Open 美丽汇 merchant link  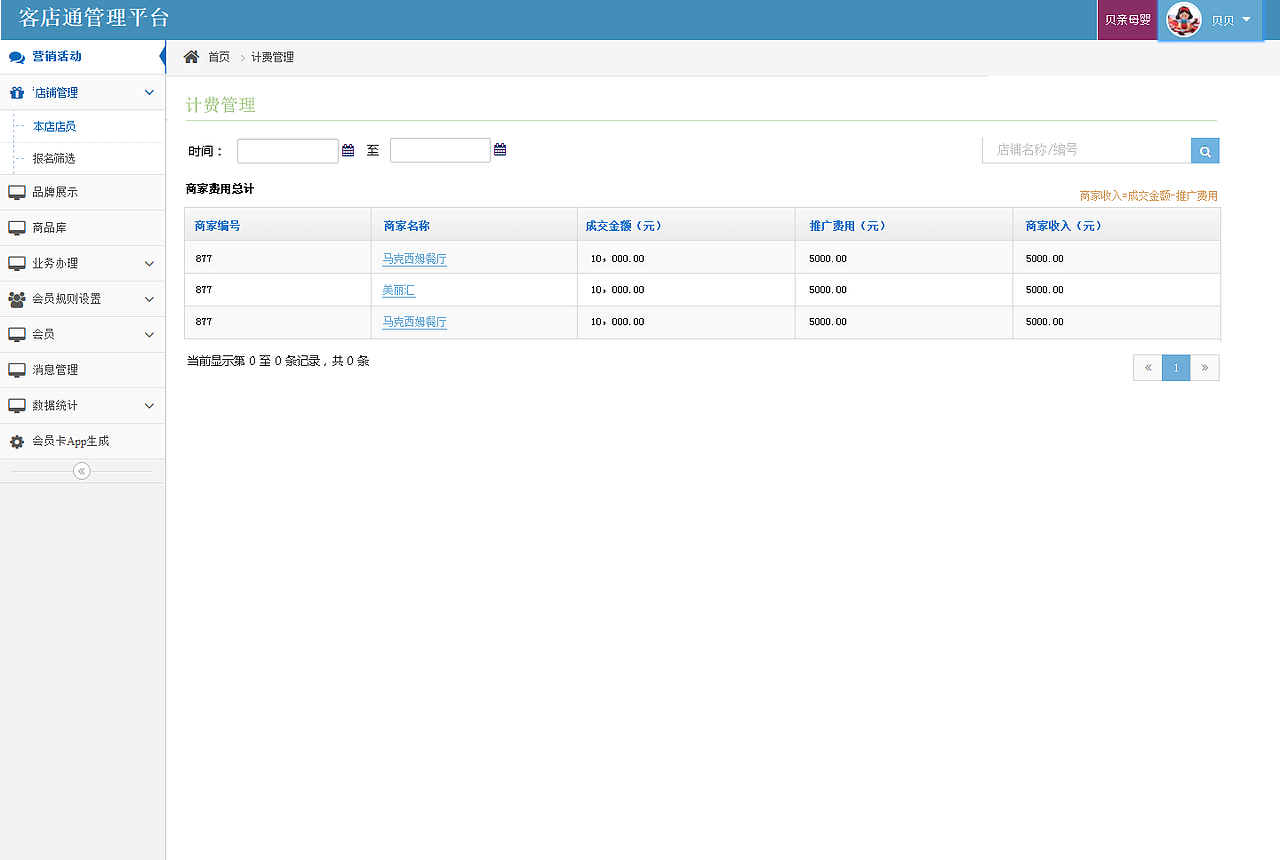point(398,290)
